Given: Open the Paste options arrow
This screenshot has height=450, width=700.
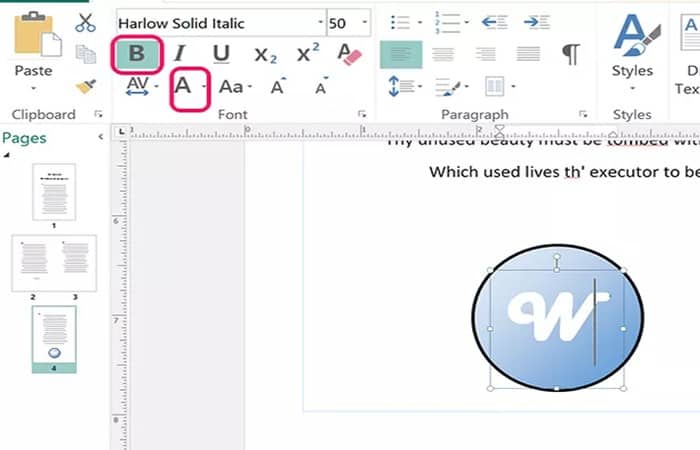Looking at the screenshot, I should [x=33, y=88].
